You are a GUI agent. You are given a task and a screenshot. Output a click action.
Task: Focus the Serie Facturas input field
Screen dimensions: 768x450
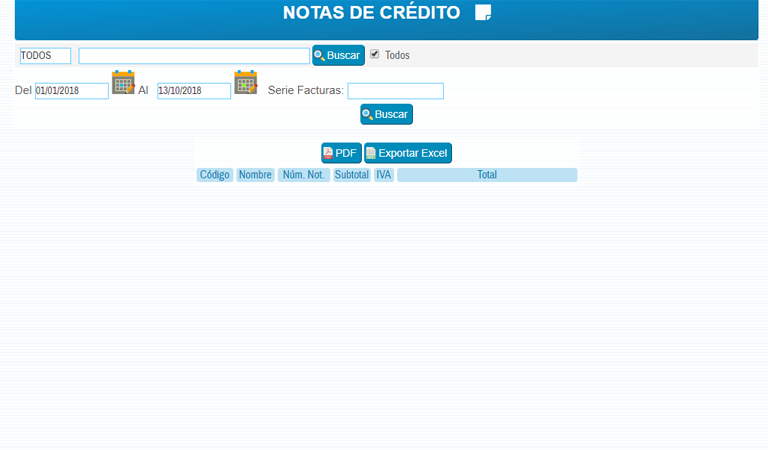[x=396, y=91]
